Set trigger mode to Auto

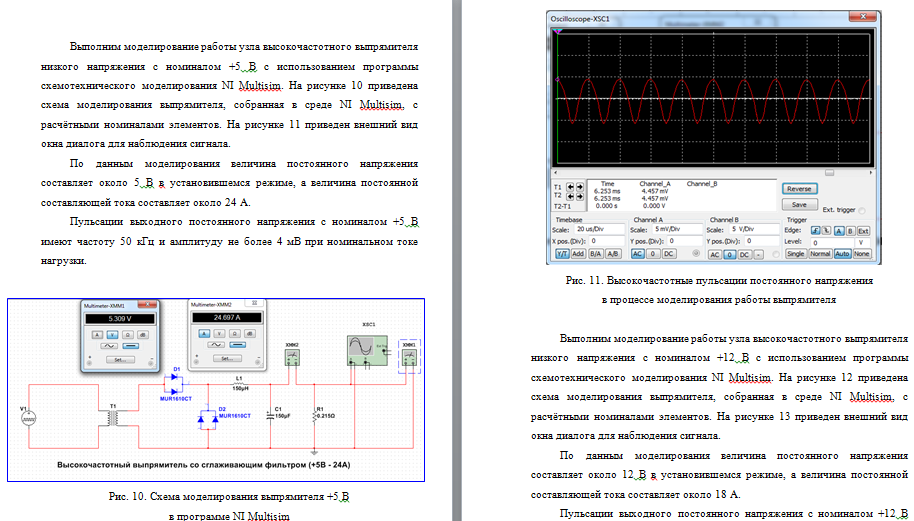pos(843,254)
